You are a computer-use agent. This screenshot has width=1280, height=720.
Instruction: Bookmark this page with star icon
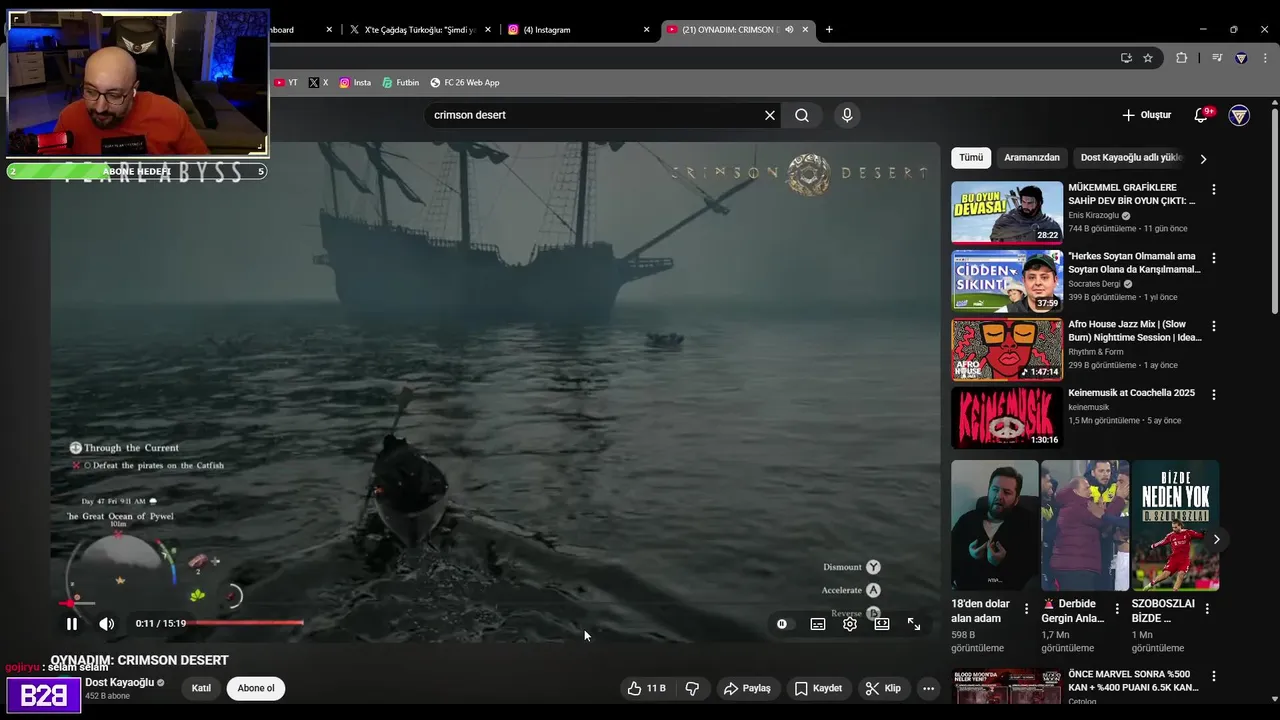1148,58
